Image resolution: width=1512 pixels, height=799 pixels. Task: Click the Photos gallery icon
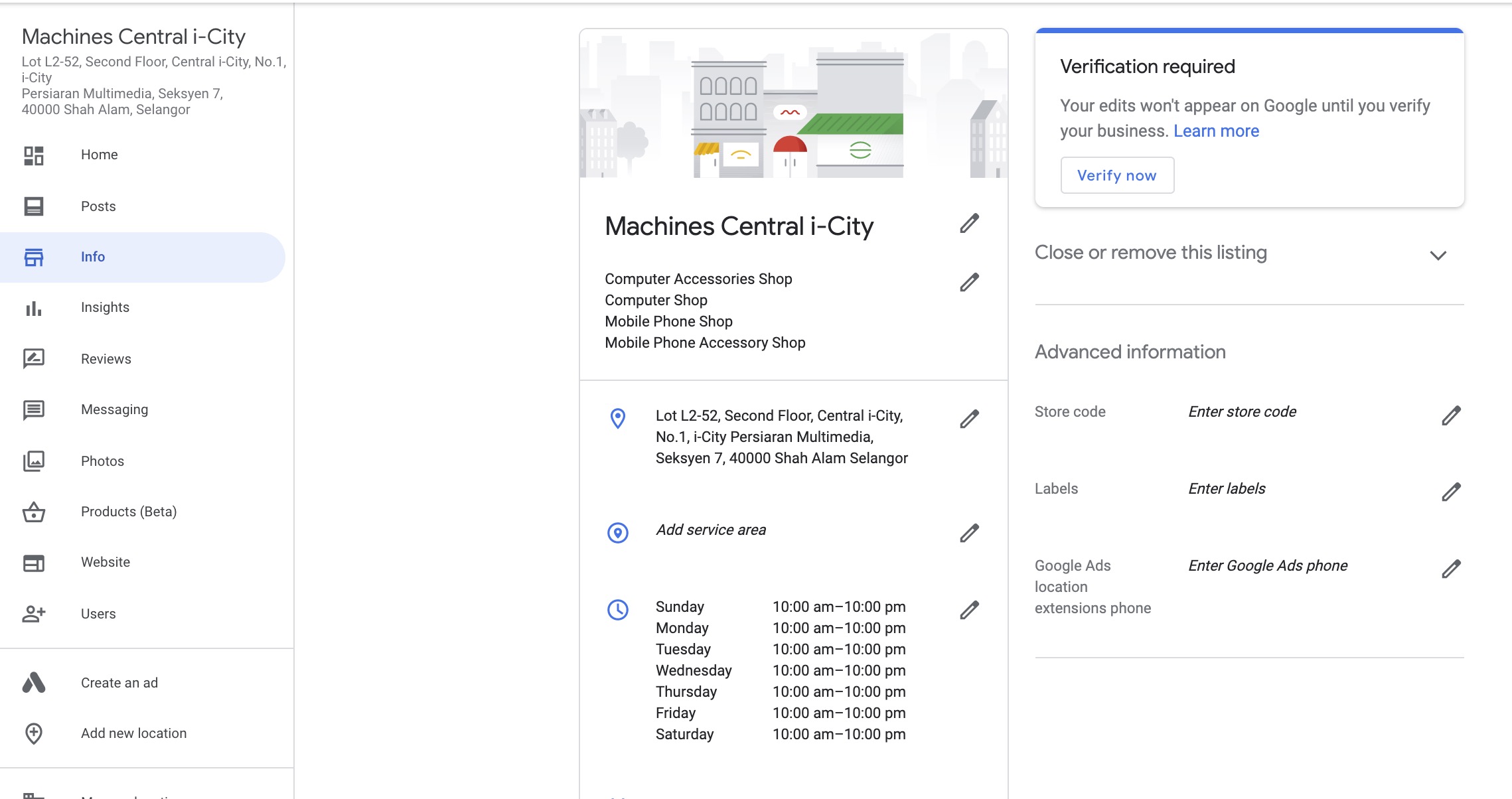tap(34, 461)
